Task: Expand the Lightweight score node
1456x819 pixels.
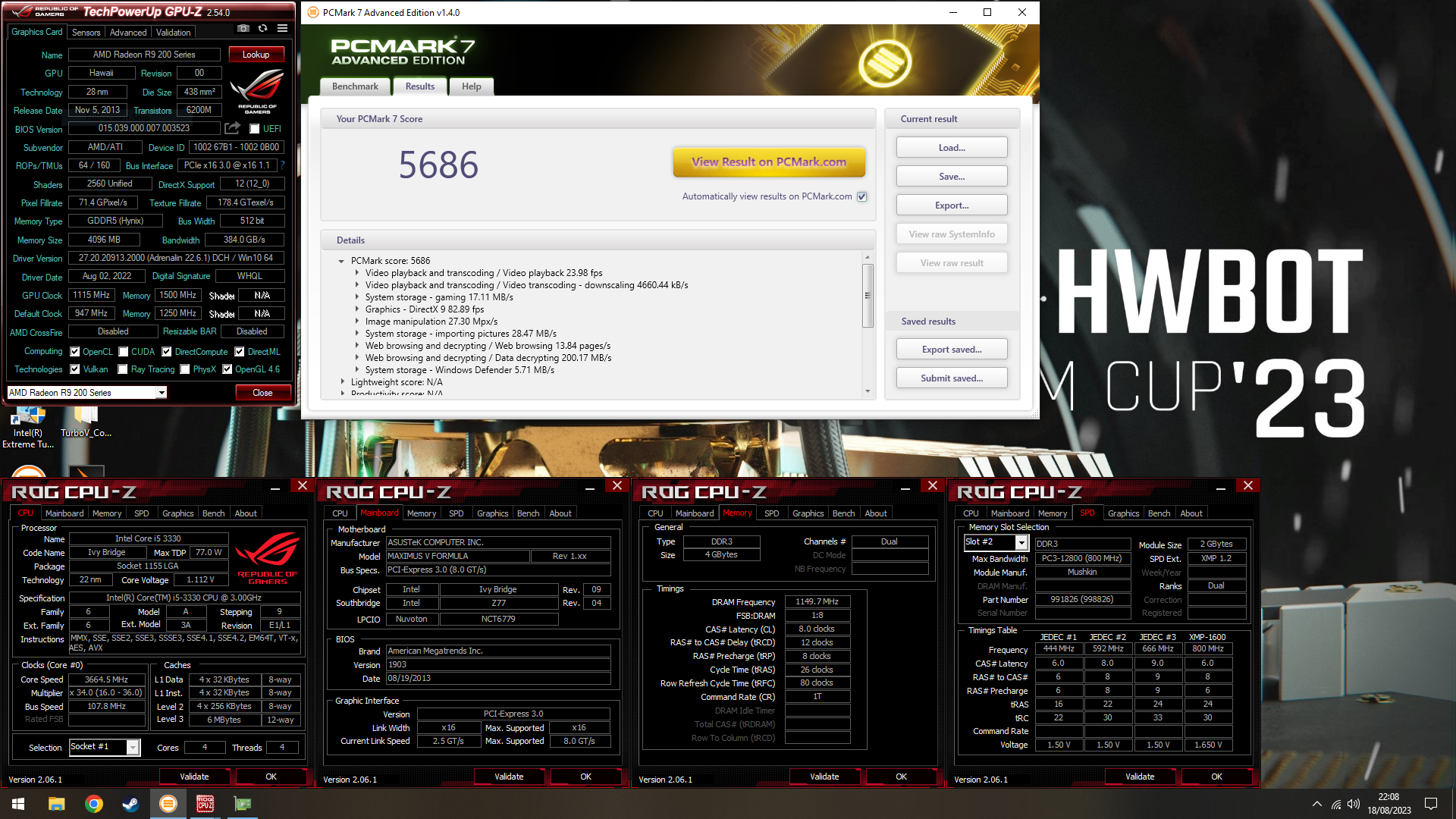Action: pyautogui.click(x=343, y=382)
